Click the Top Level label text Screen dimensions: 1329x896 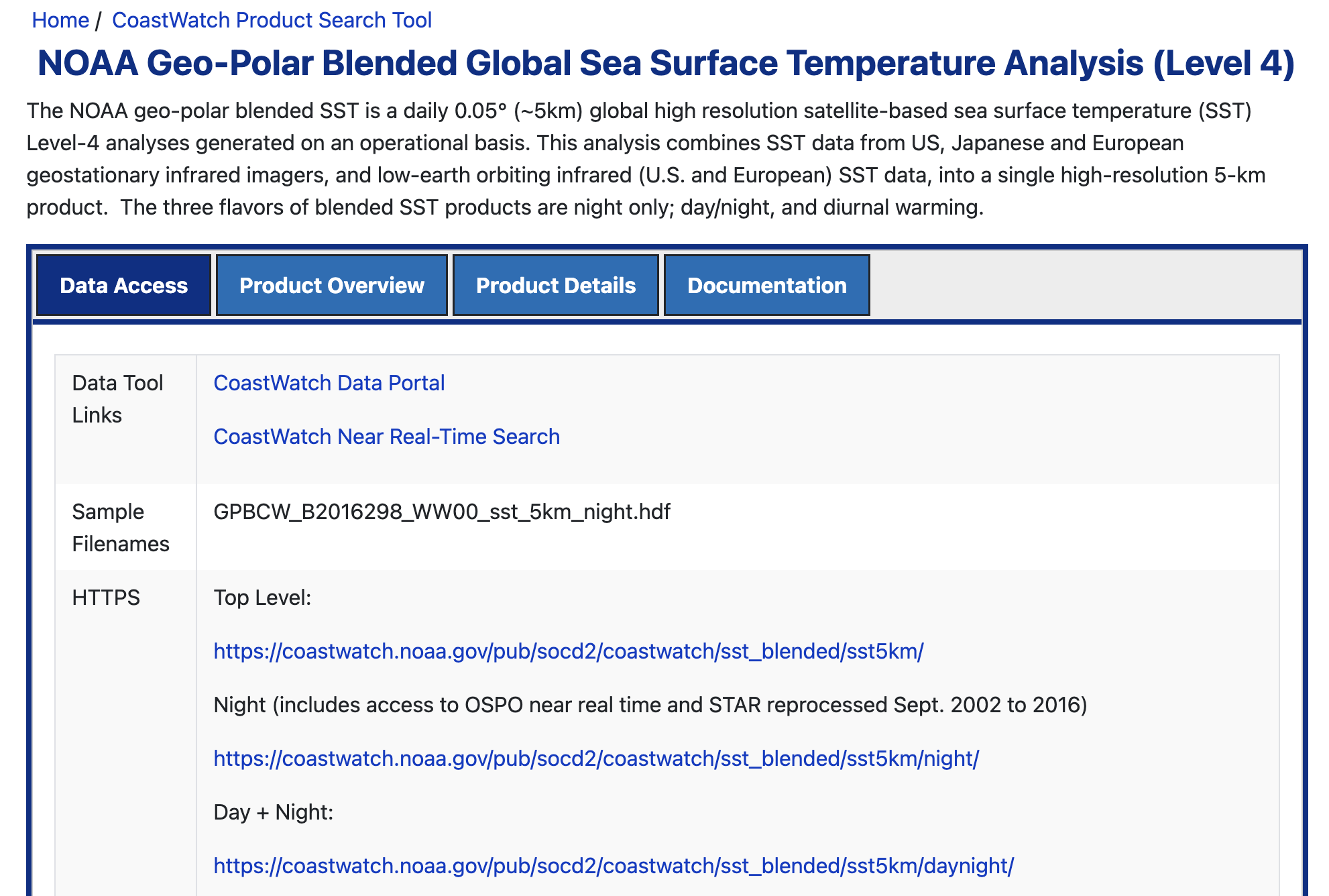[262, 598]
